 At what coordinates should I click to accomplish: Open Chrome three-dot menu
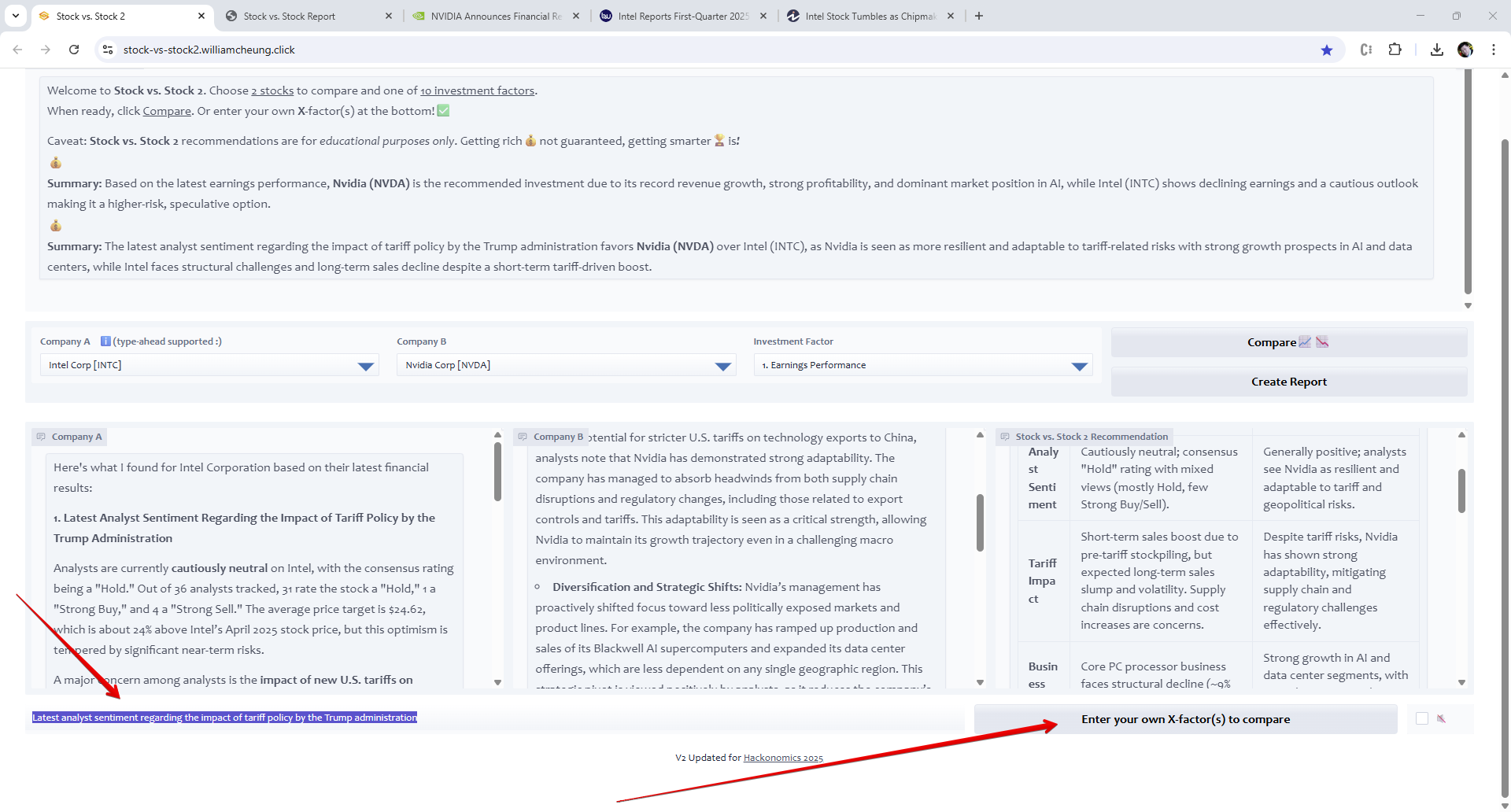click(x=1494, y=50)
